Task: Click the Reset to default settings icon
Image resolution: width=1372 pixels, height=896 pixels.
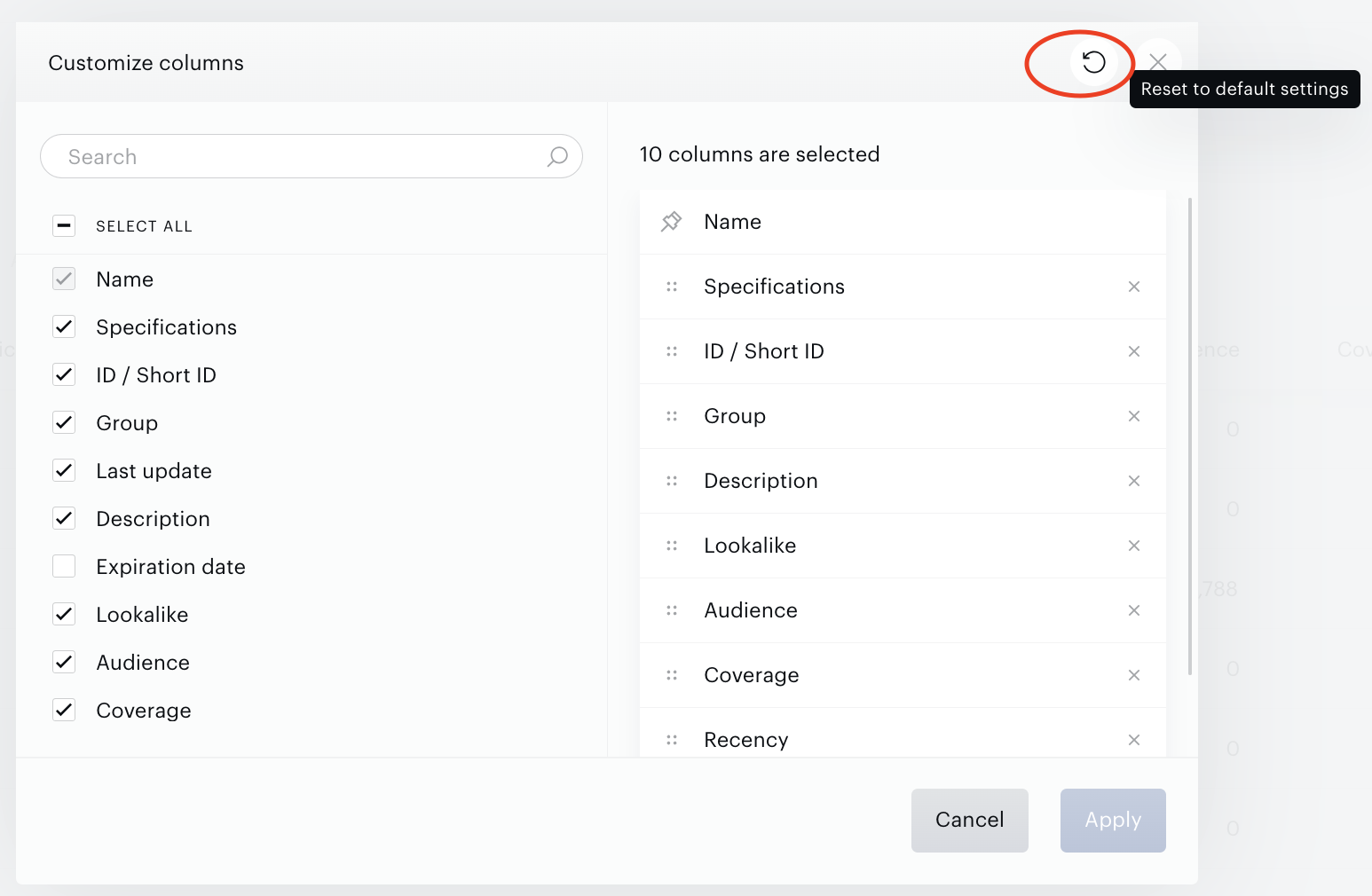Action: 1093,62
